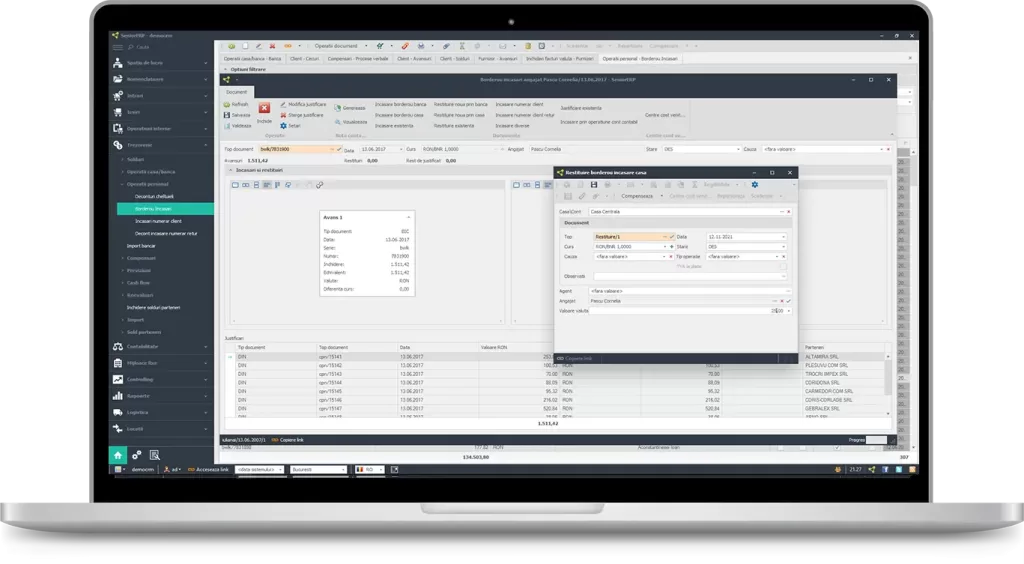Select Borderou incasari in sidebar tree
The width and height of the screenshot is (1024, 564).
click(165, 209)
